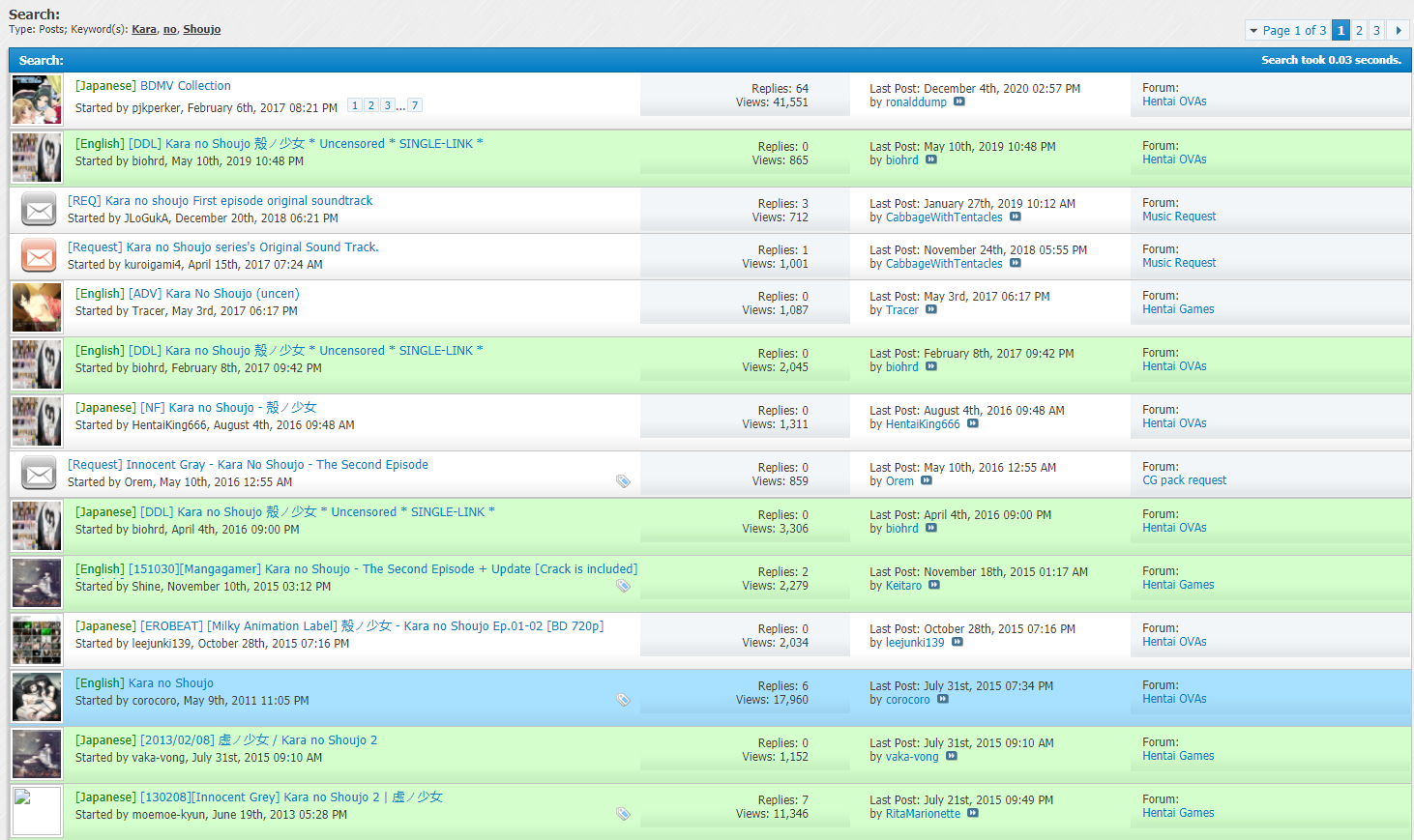This screenshot has width=1414, height=840.
Task: Click envelope icon of REQ soundtrack thread
Action: click(40, 209)
